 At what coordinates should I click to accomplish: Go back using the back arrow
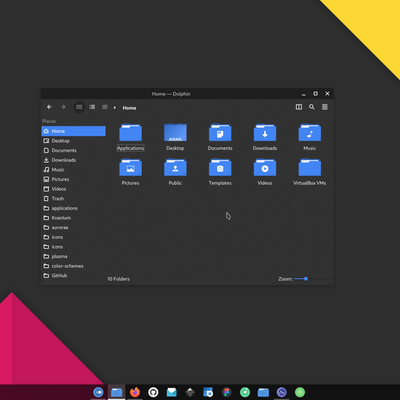[49, 107]
